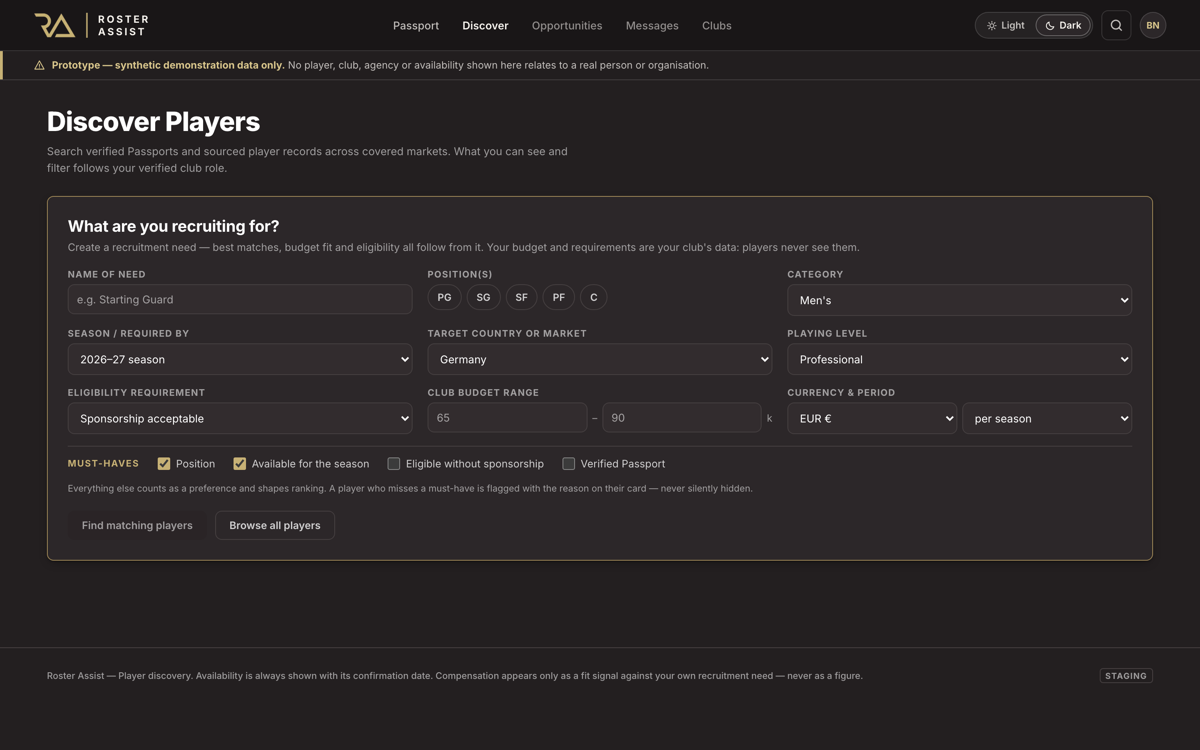Viewport: 1200px width, 750px height.
Task: Open the Season / Required By dropdown
Action: [x=240, y=359]
